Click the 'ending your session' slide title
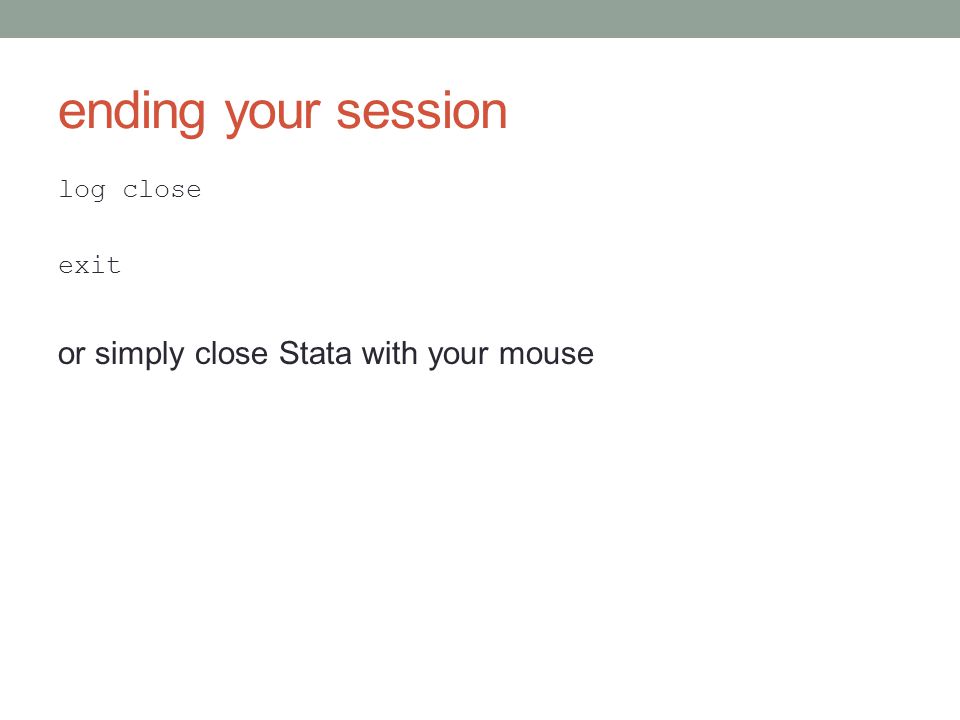Screen dimensions: 960x720 [282, 113]
